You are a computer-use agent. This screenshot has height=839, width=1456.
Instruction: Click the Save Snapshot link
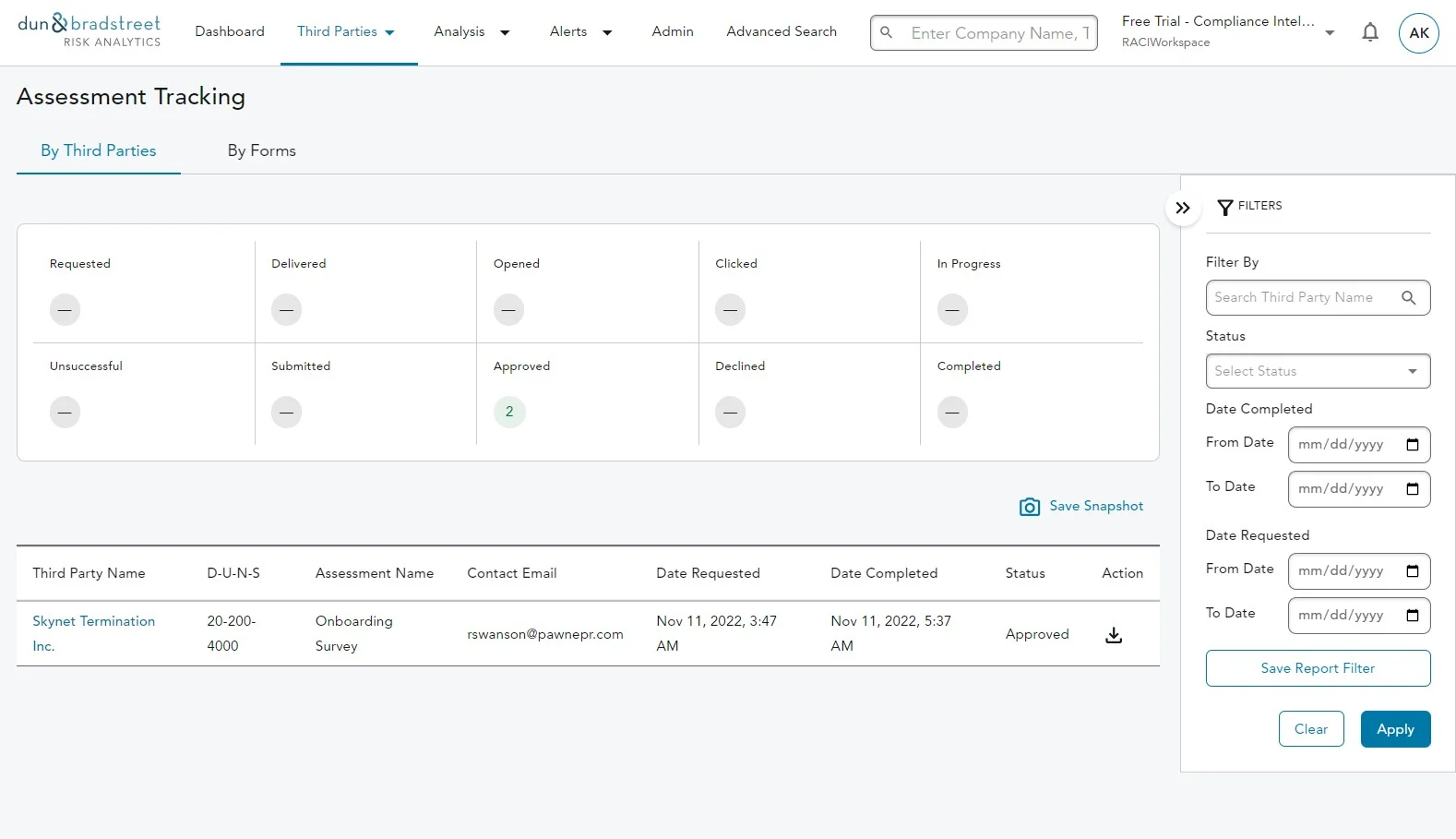(x=1096, y=506)
